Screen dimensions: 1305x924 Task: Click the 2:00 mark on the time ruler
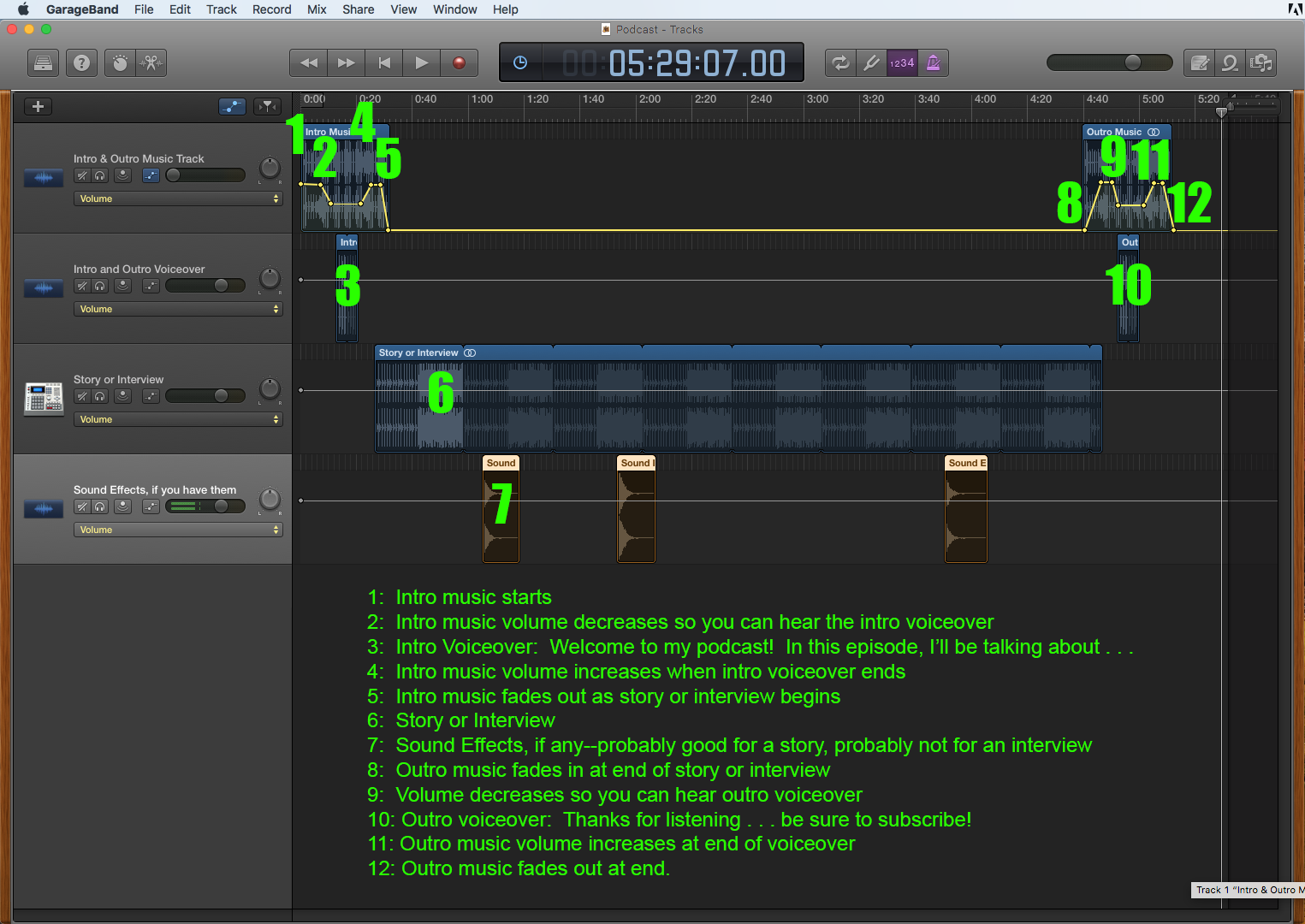650,99
